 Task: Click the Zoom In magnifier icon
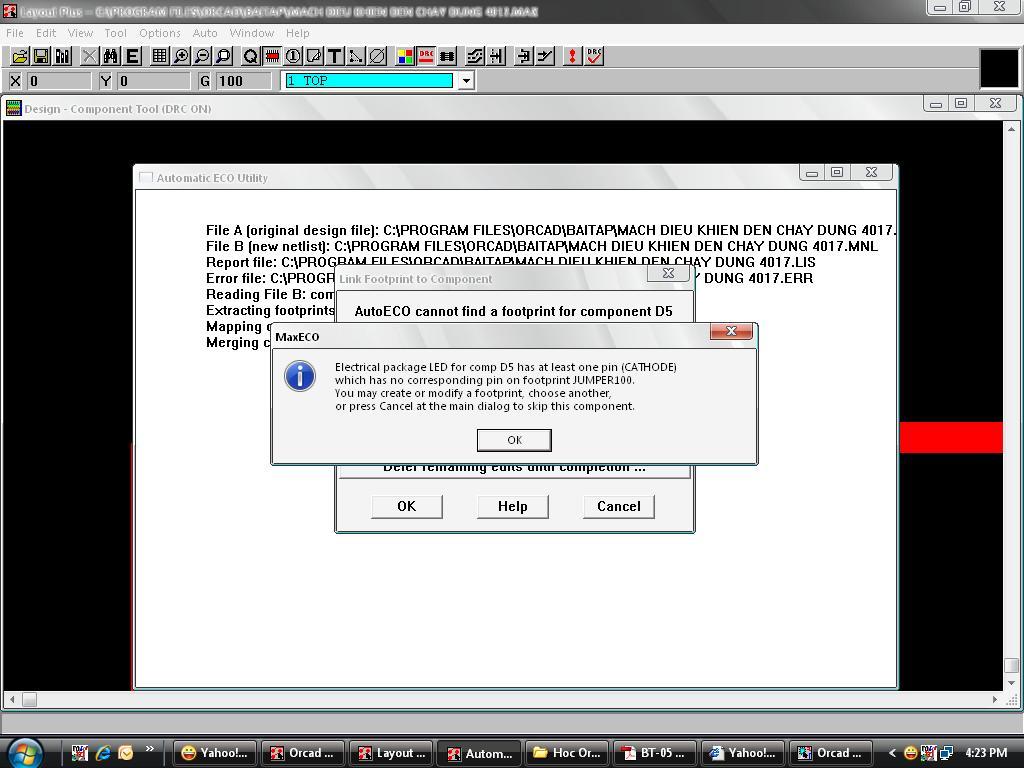(180, 56)
